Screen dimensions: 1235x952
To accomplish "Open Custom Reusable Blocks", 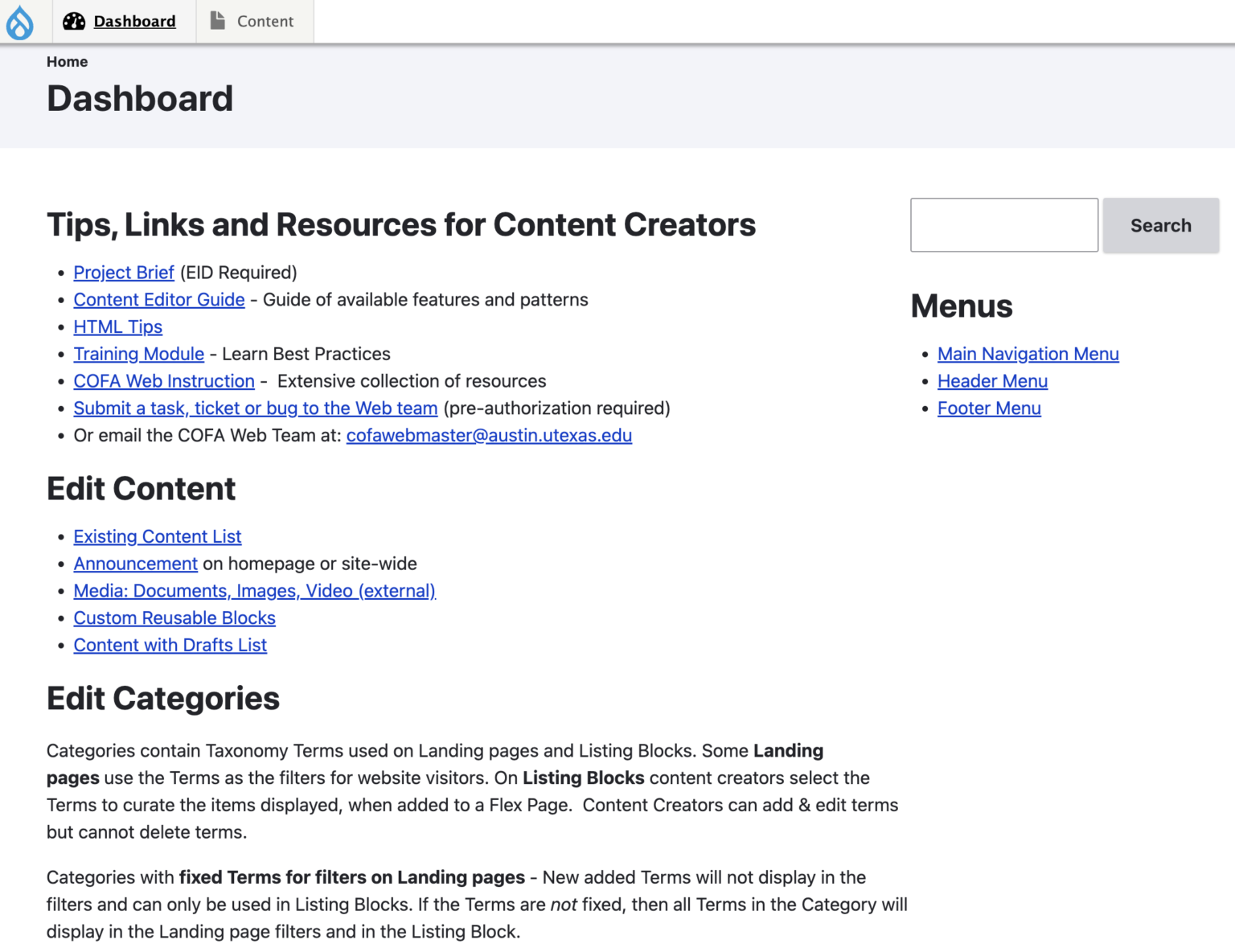I will (174, 618).
